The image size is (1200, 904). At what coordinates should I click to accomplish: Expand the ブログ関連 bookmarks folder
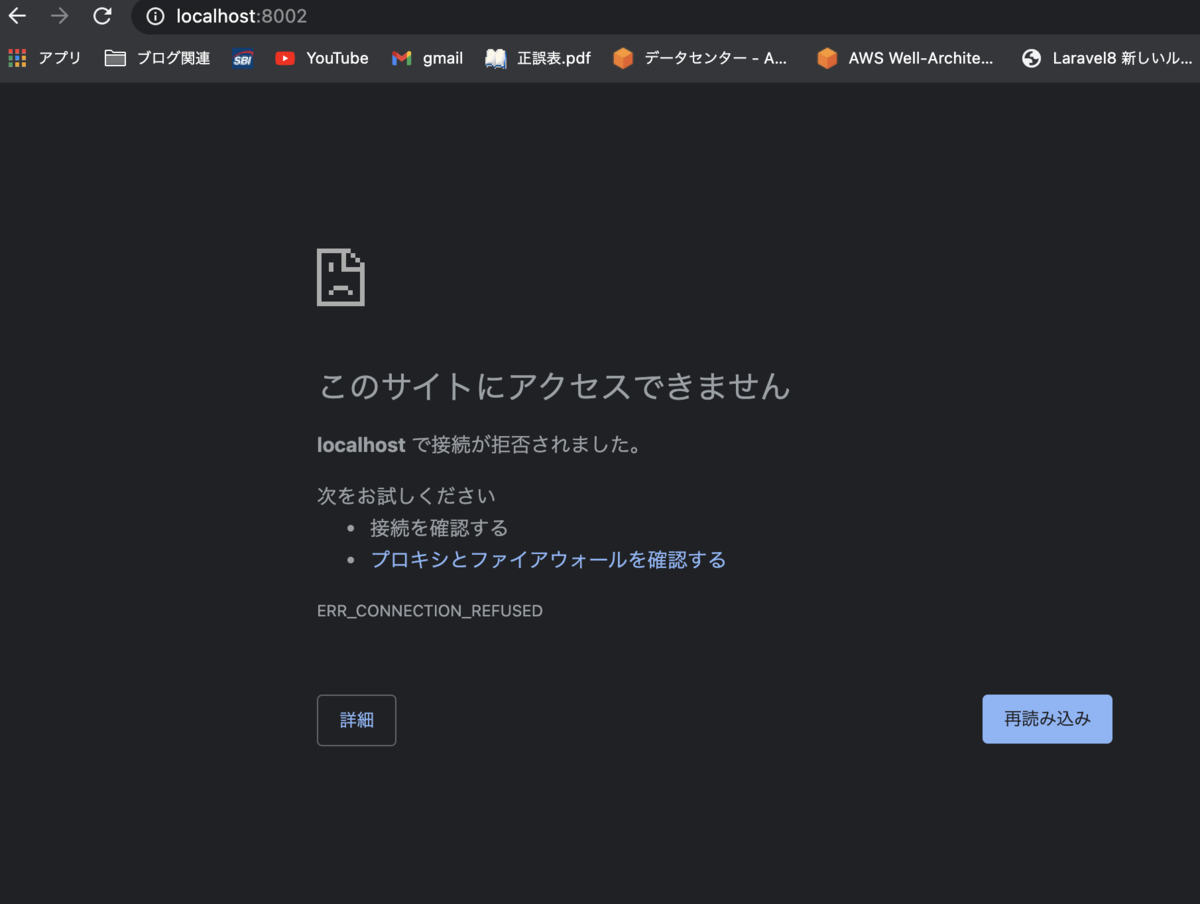point(156,58)
